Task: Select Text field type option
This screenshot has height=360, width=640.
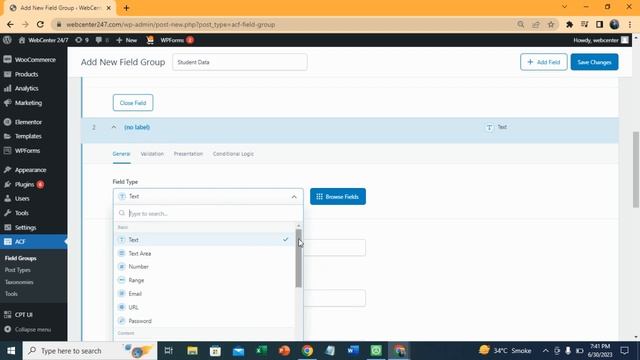Action: pyautogui.click(x=204, y=240)
